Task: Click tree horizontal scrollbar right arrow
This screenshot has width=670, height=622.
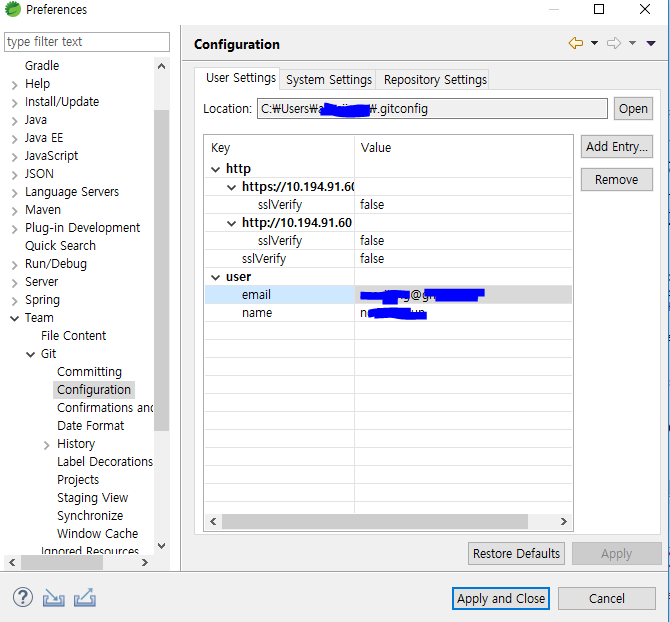Action: click(145, 563)
